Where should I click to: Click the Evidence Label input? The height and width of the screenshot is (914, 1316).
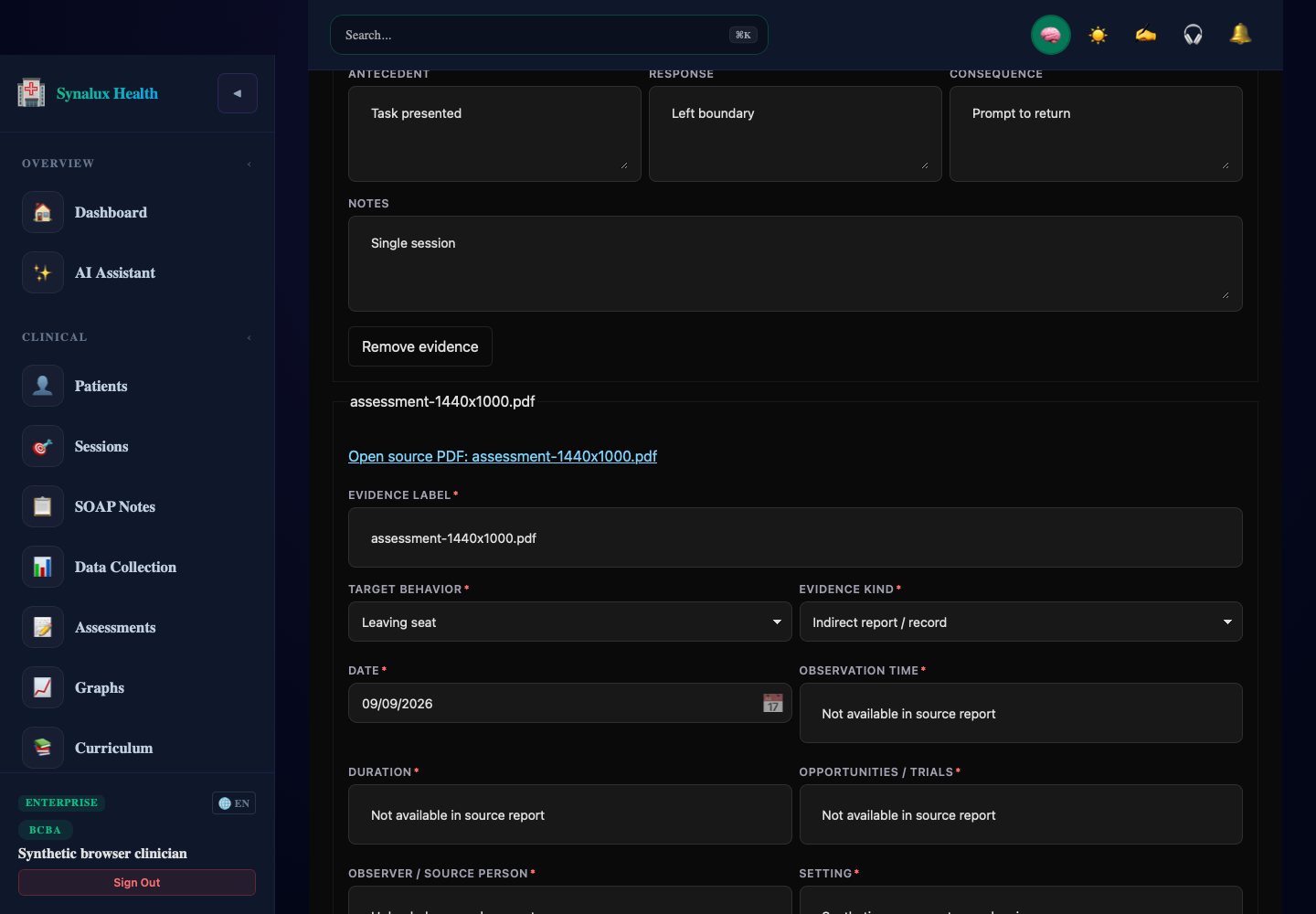pyautogui.click(x=795, y=537)
